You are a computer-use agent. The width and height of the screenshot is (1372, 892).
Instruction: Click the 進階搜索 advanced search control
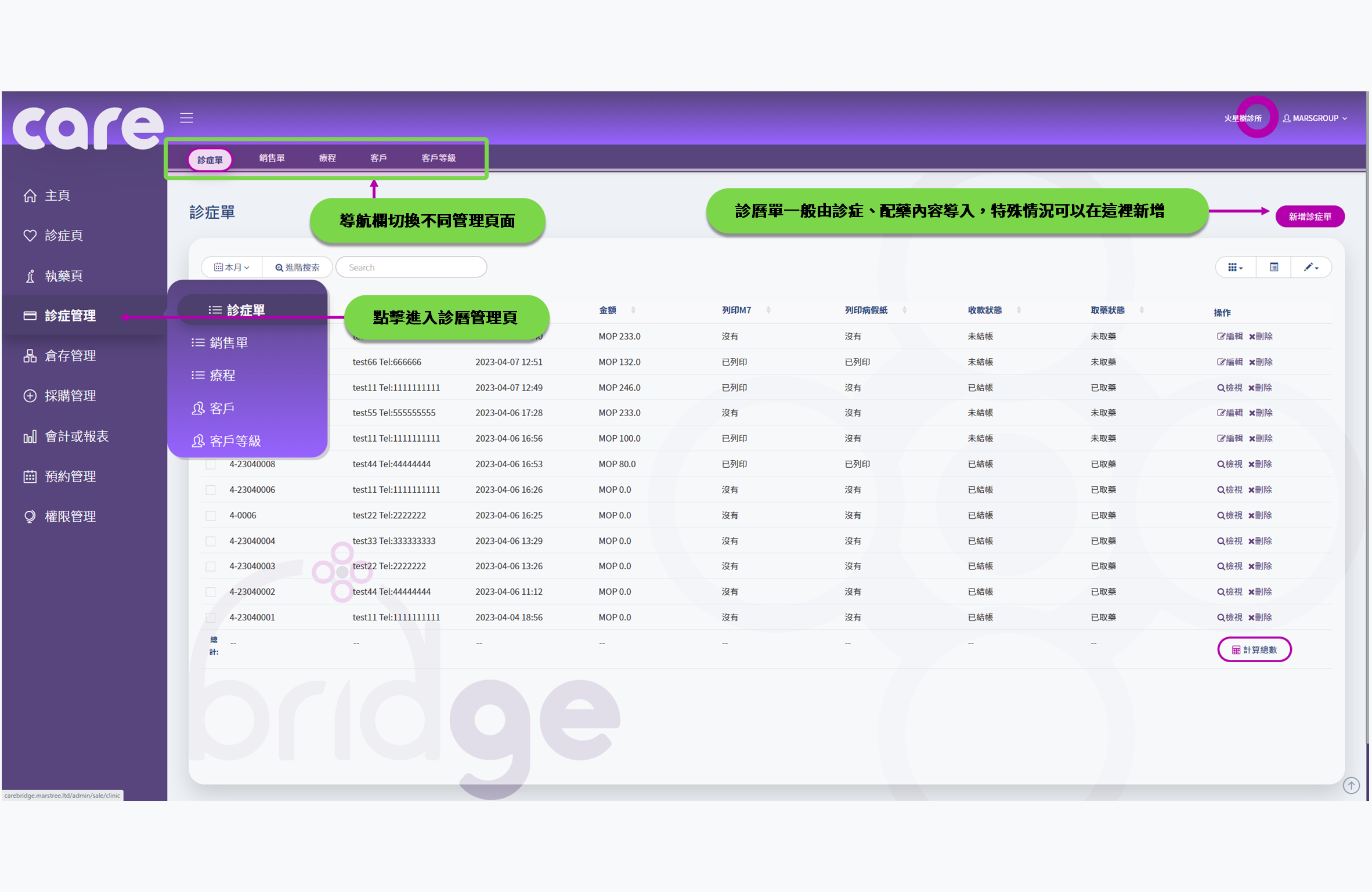[x=297, y=267]
